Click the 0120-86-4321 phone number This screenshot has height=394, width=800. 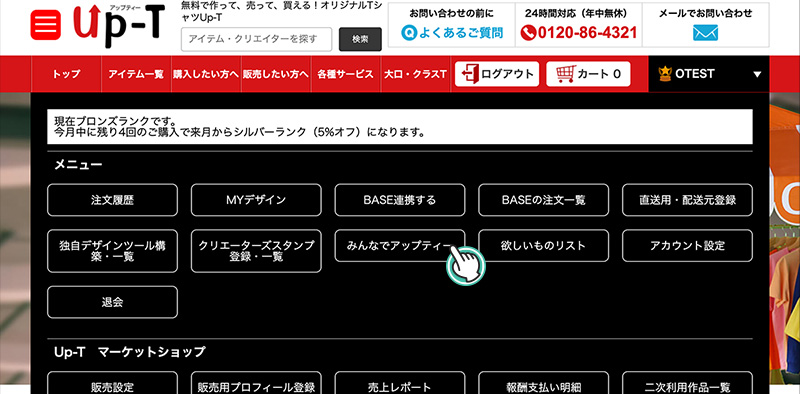pyautogui.click(x=587, y=33)
